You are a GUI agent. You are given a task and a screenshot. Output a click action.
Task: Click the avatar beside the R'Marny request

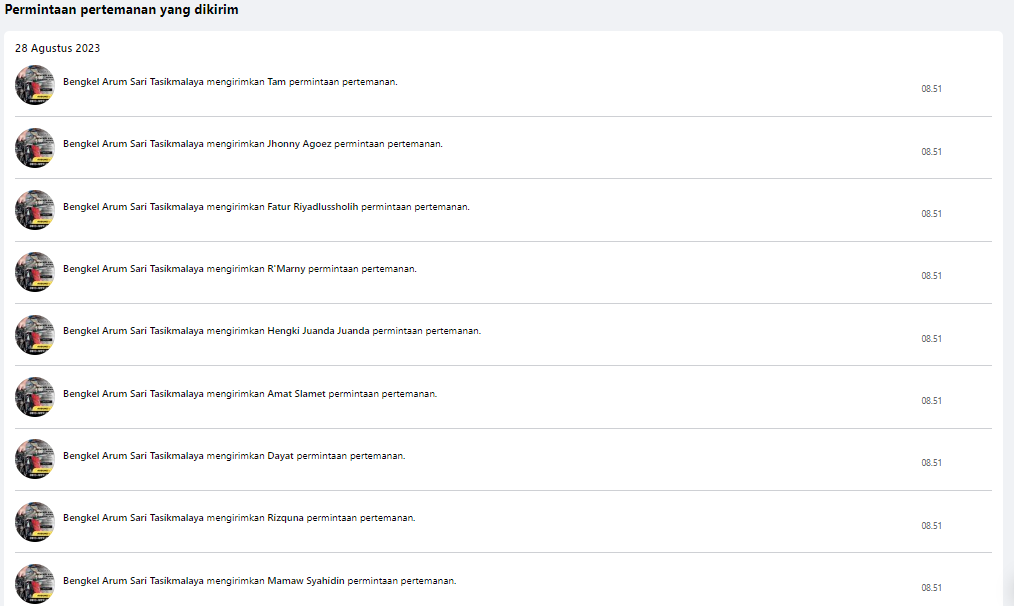(x=35, y=272)
